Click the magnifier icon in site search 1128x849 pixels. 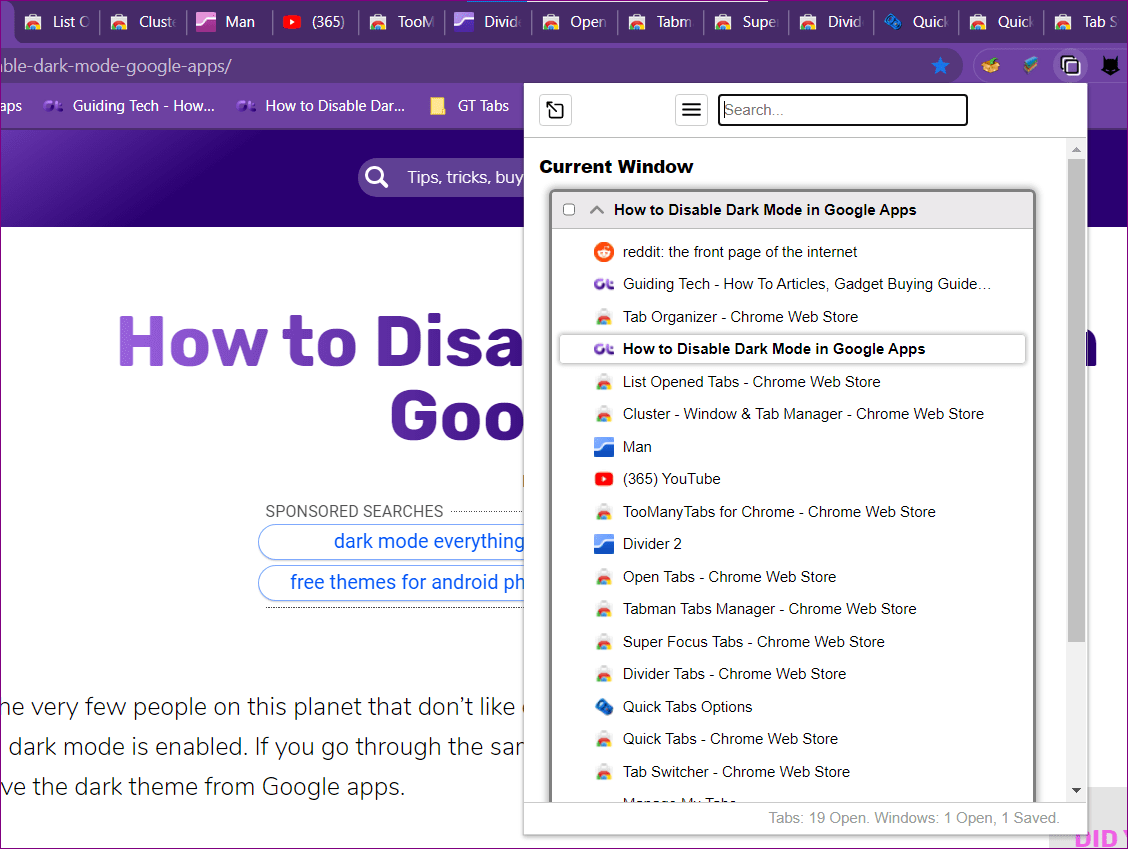click(377, 178)
